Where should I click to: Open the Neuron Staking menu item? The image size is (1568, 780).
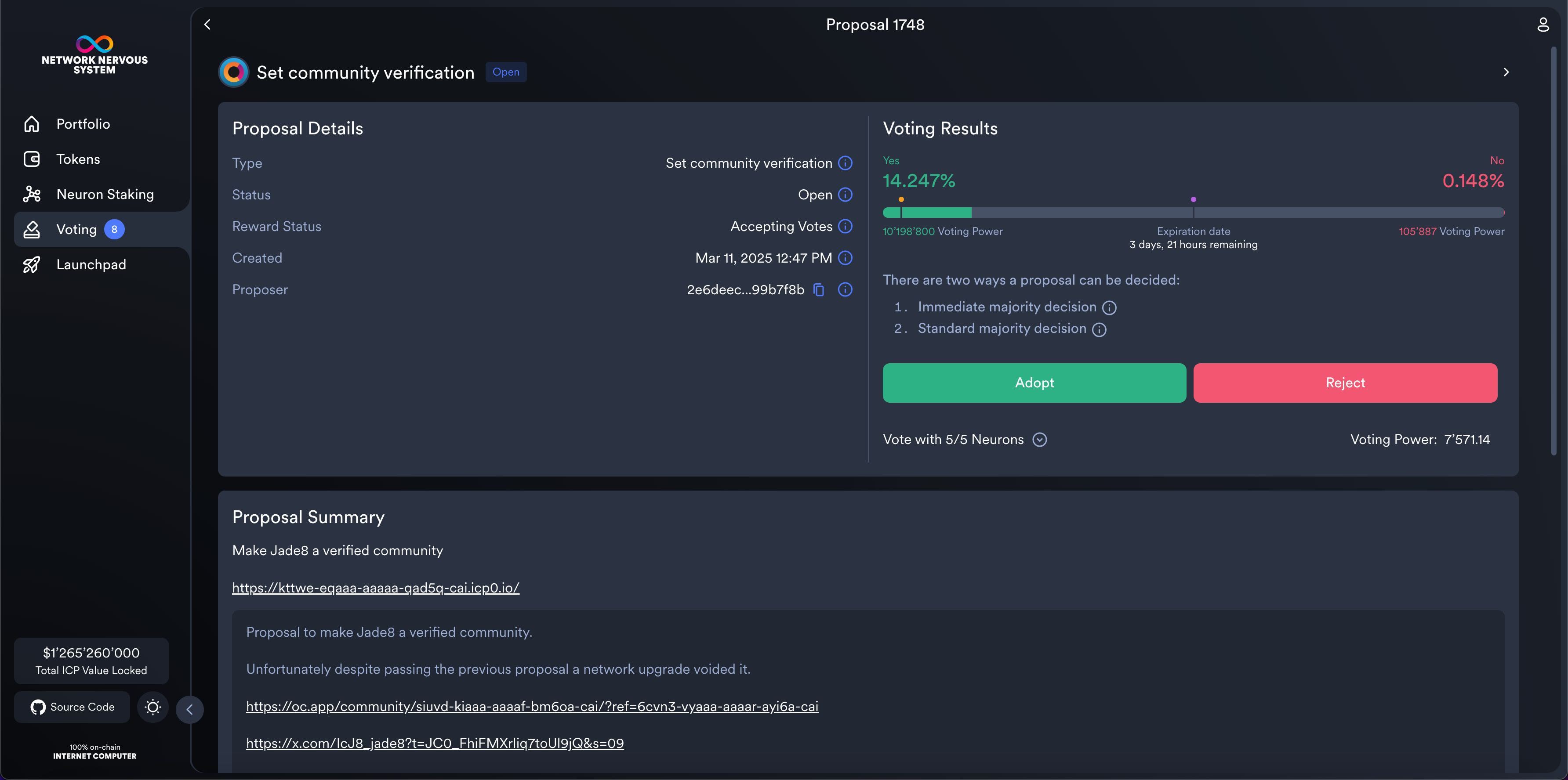[x=105, y=194]
